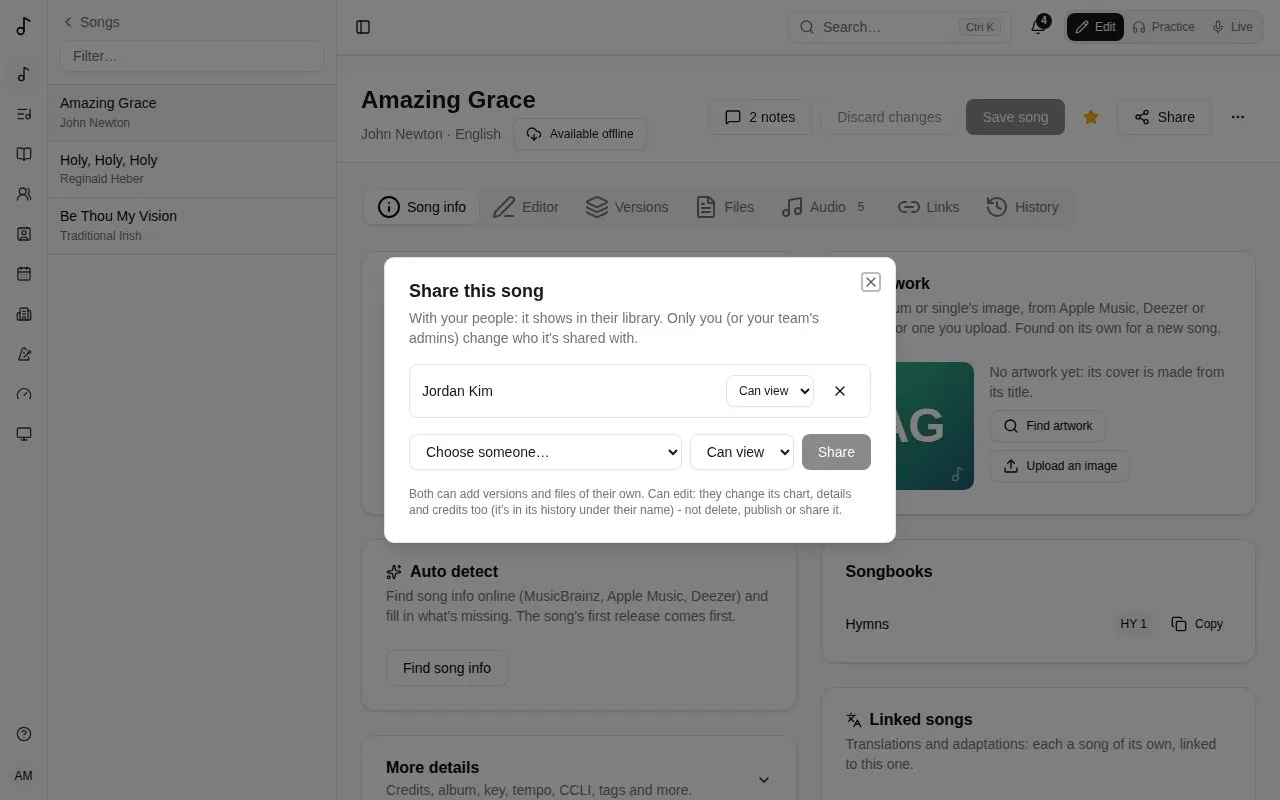The height and width of the screenshot is (800, 1280).
Task: Open the Songs section in the sidebar
Action: [24, 74]
